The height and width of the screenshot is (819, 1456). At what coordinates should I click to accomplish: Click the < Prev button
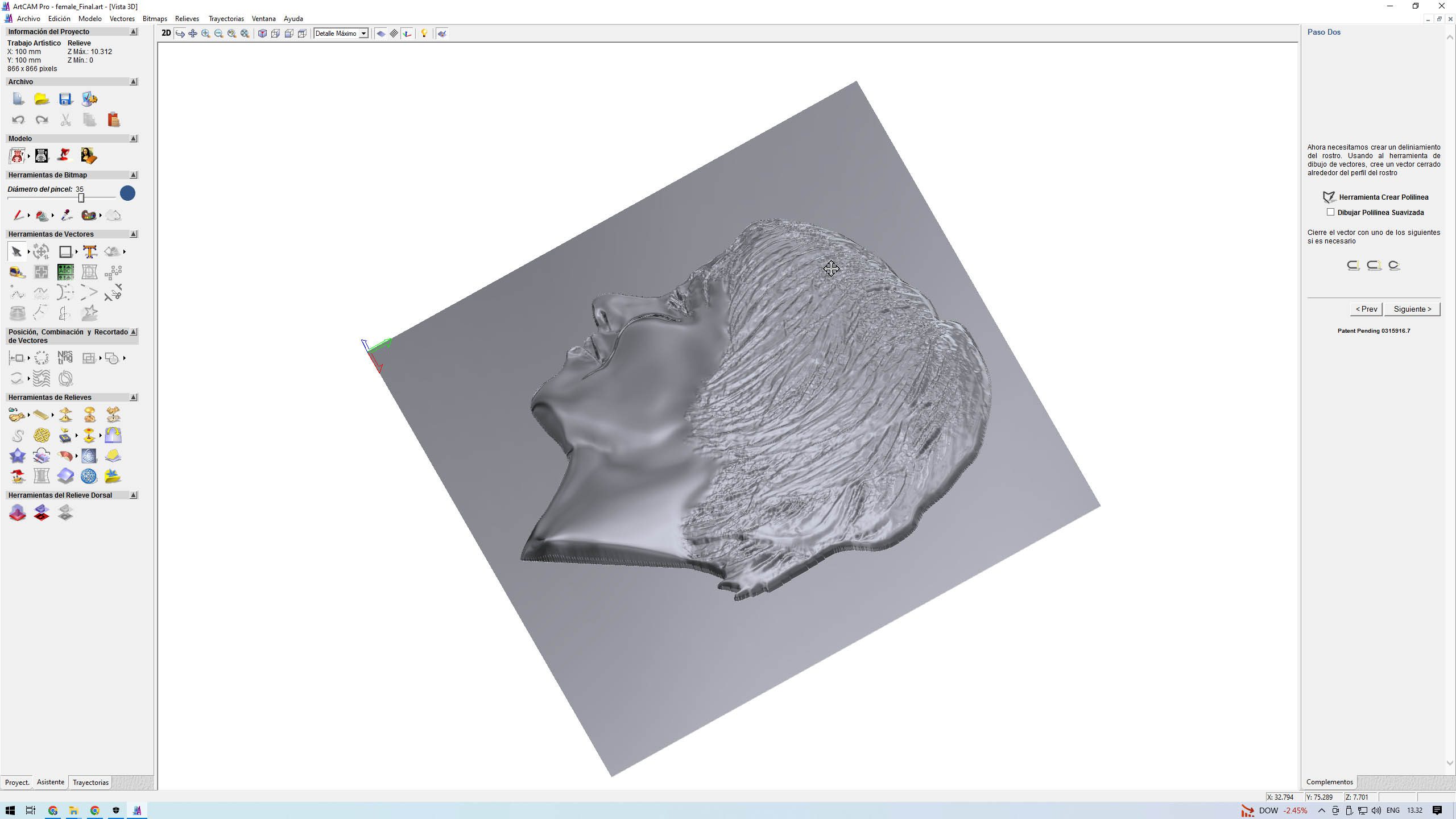1366,309
